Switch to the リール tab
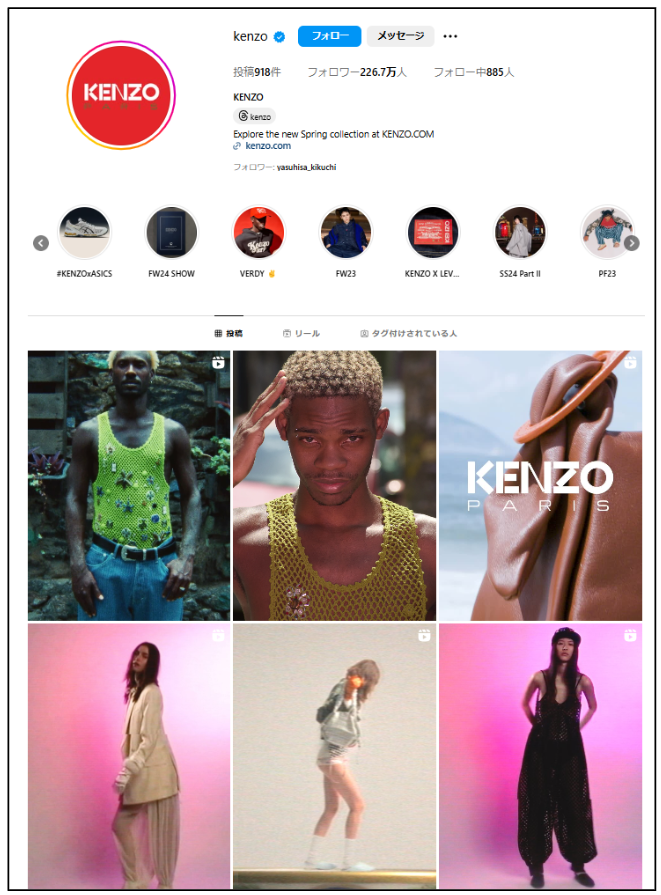The height and width of the screenshot is (895, 661). tap(301, 333)
